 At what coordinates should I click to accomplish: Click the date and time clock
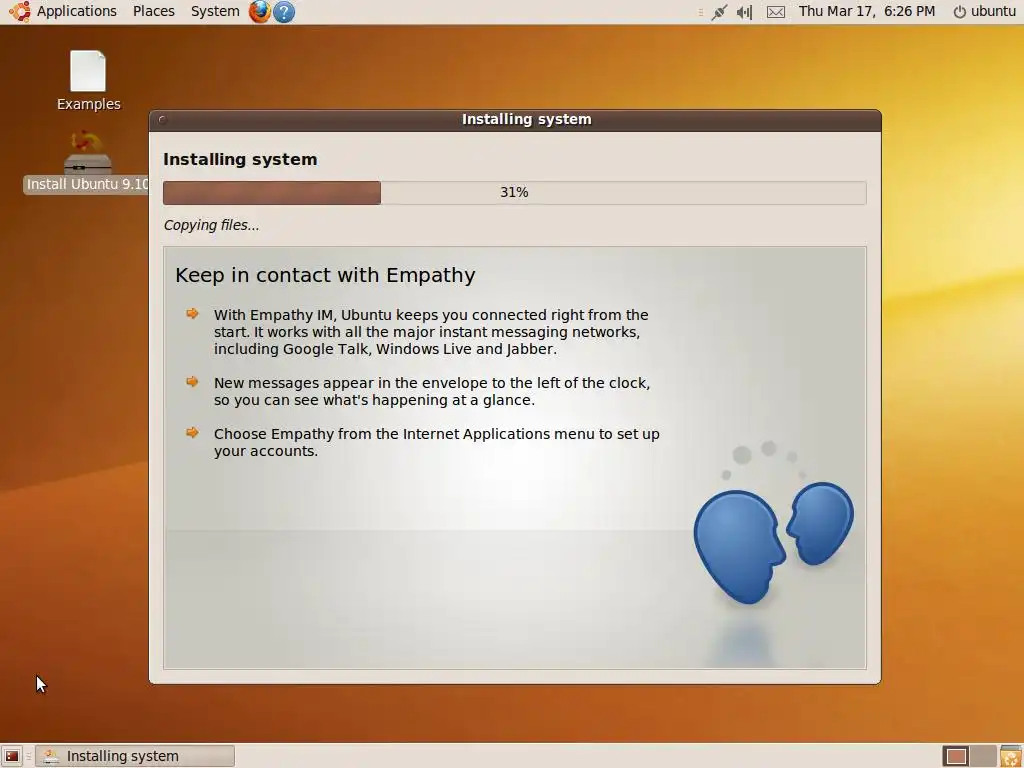867,11
